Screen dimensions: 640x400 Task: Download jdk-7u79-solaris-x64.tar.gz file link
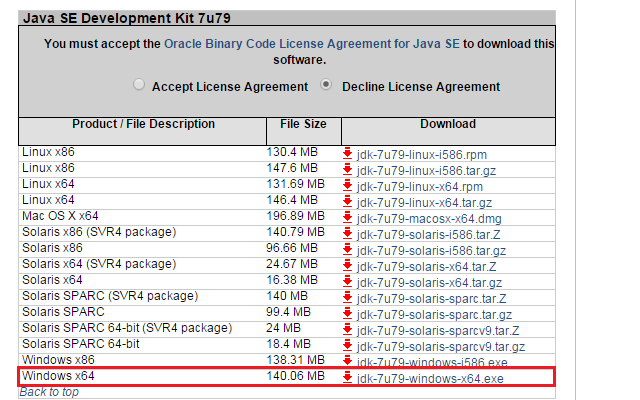[429, 282]
